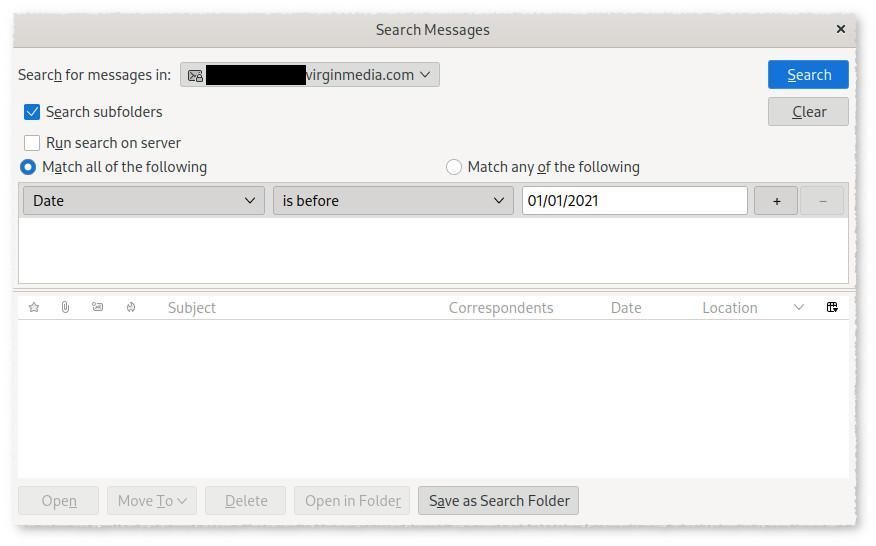Open the column picker icon
876x546 pixels.
click(832, 307)
